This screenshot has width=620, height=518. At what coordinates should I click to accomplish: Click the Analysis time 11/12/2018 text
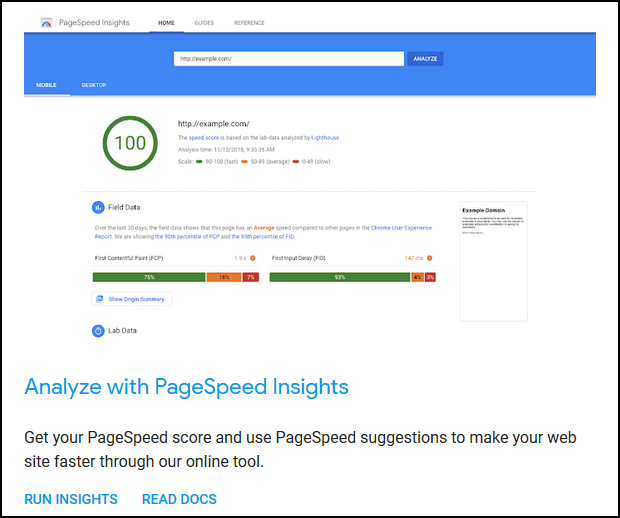(226, 149)
